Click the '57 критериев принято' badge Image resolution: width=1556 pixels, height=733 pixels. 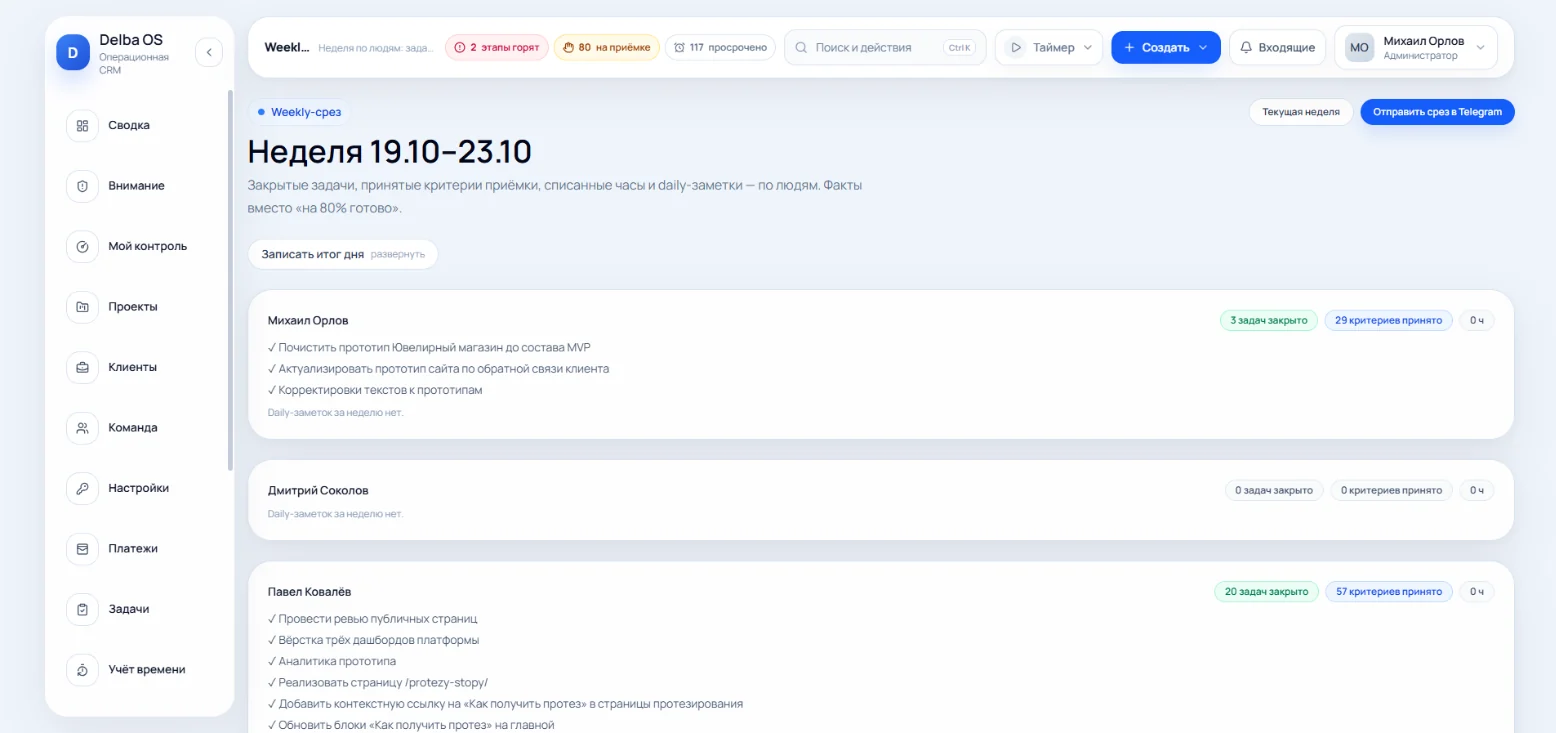(1389, 591)
